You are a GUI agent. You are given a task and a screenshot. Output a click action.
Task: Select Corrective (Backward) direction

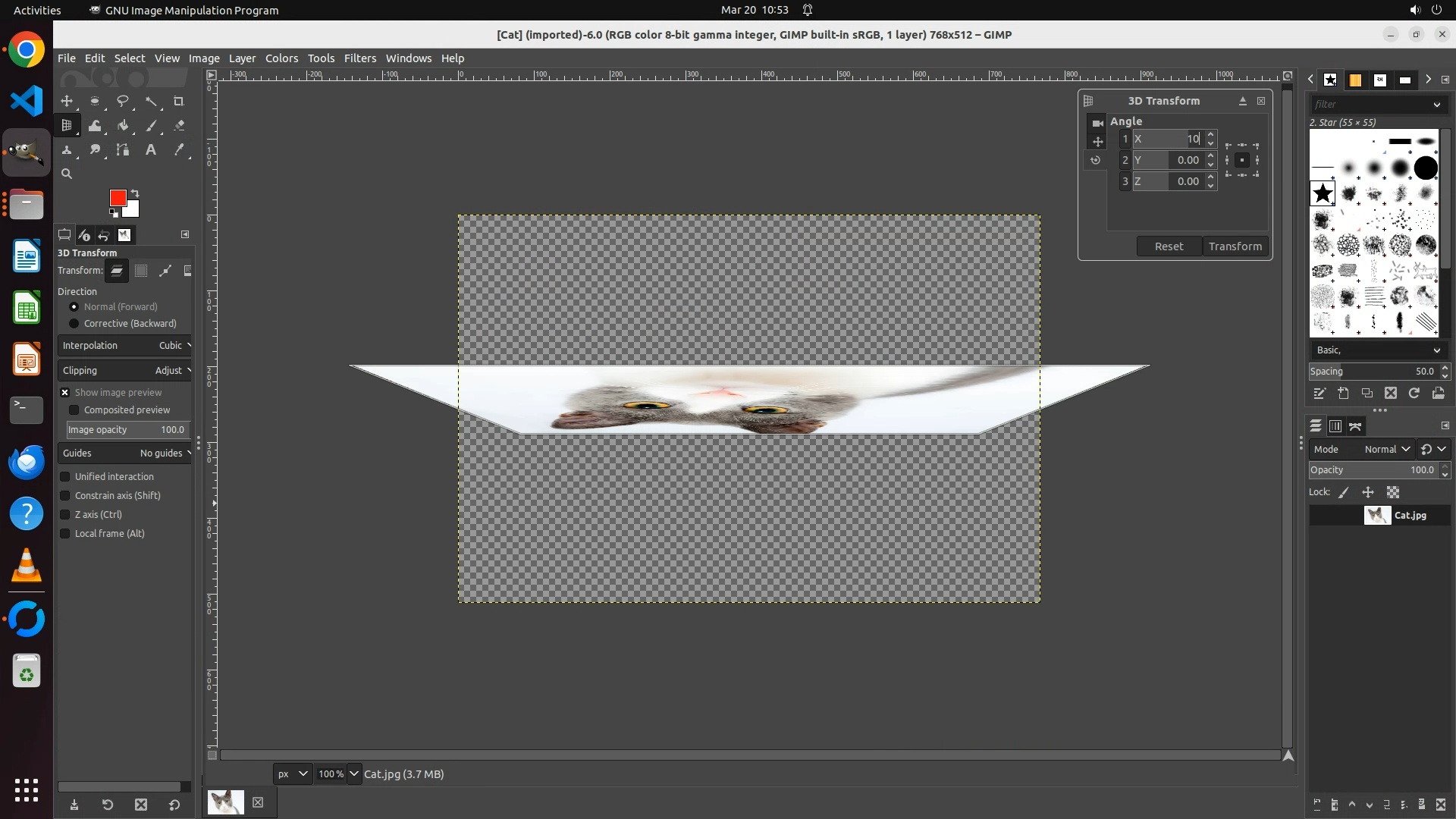click(x=74, y=324)
